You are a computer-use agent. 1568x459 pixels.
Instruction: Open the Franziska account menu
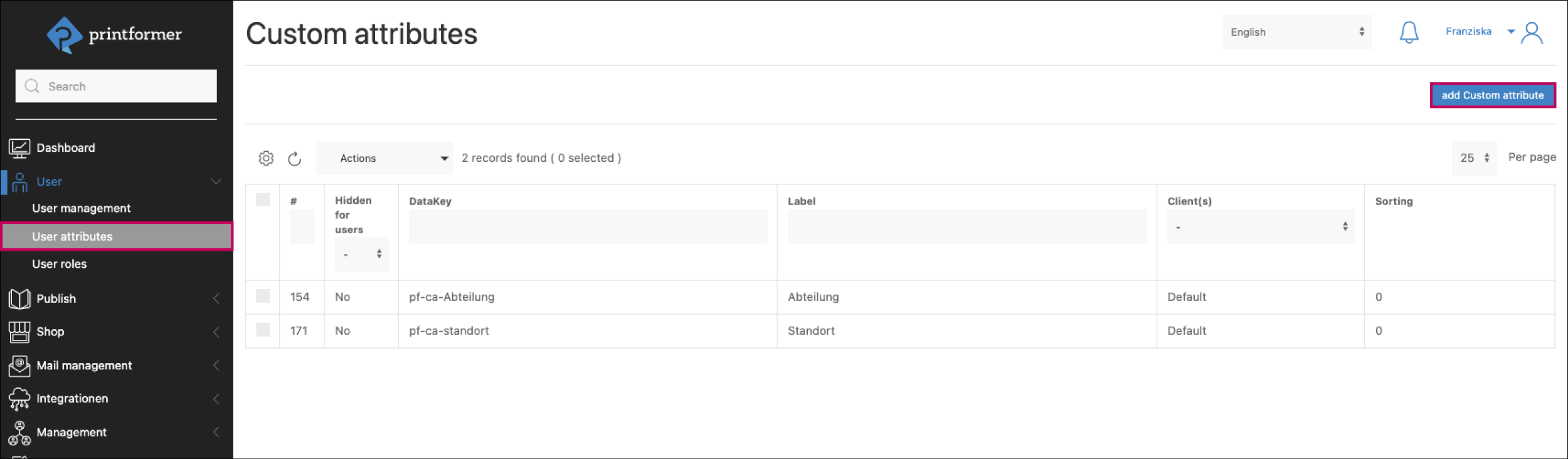click(x=1478, y=31)
